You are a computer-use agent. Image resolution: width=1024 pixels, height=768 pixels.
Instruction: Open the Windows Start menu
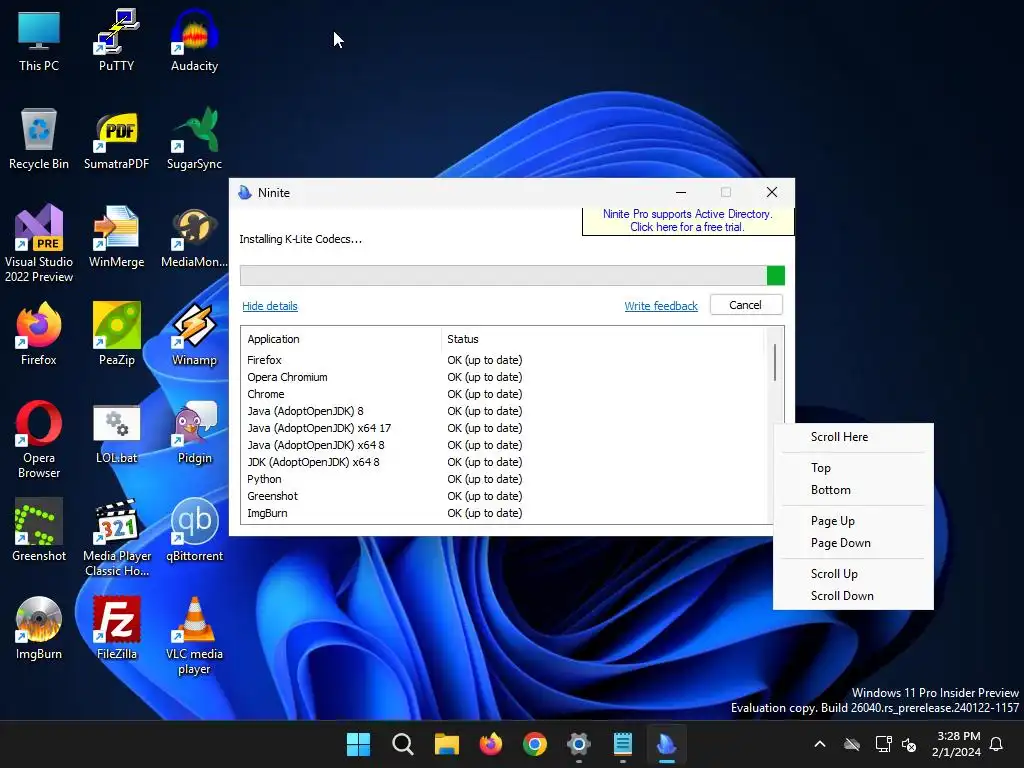pos(358,744)
